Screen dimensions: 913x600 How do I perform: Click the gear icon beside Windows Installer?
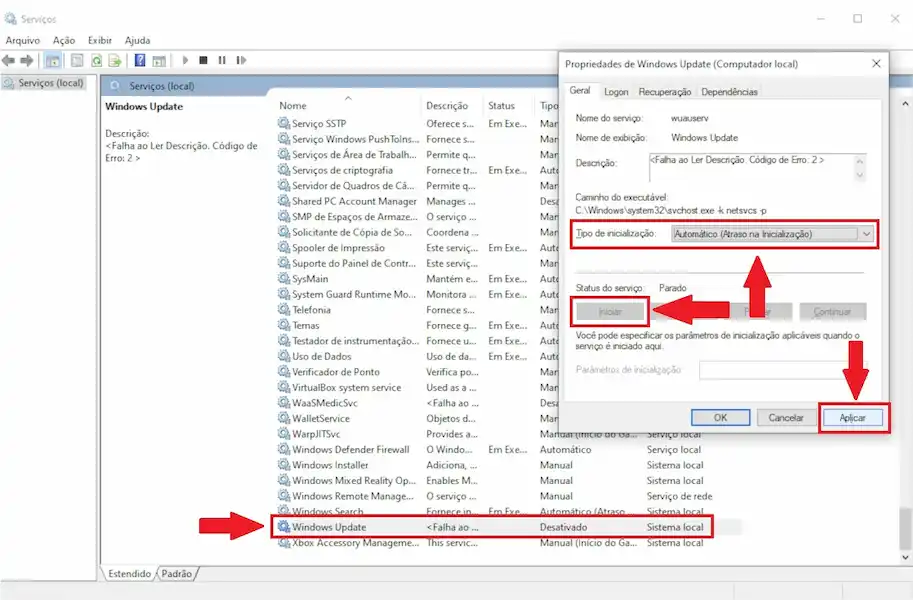(x=284, y=465)
